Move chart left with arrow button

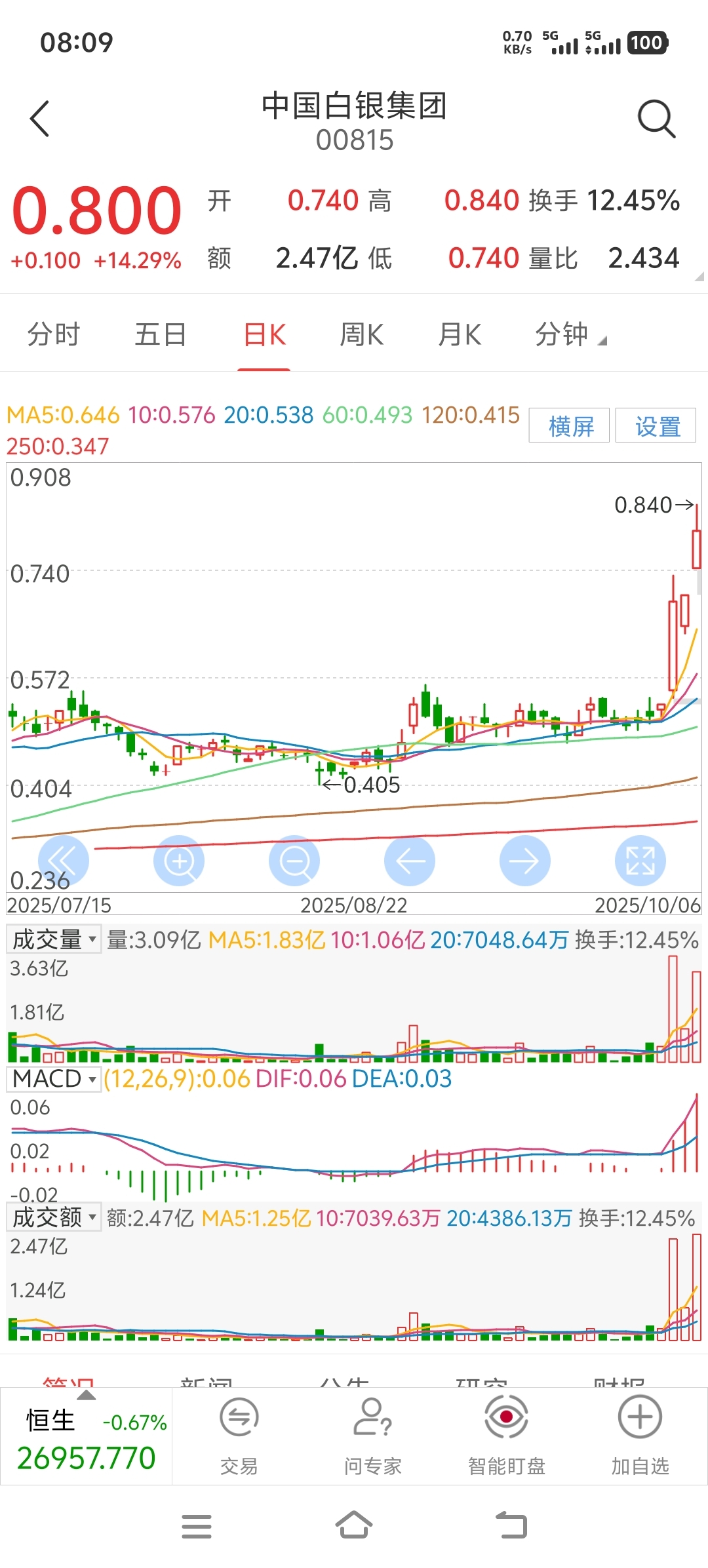click(410, 861)
